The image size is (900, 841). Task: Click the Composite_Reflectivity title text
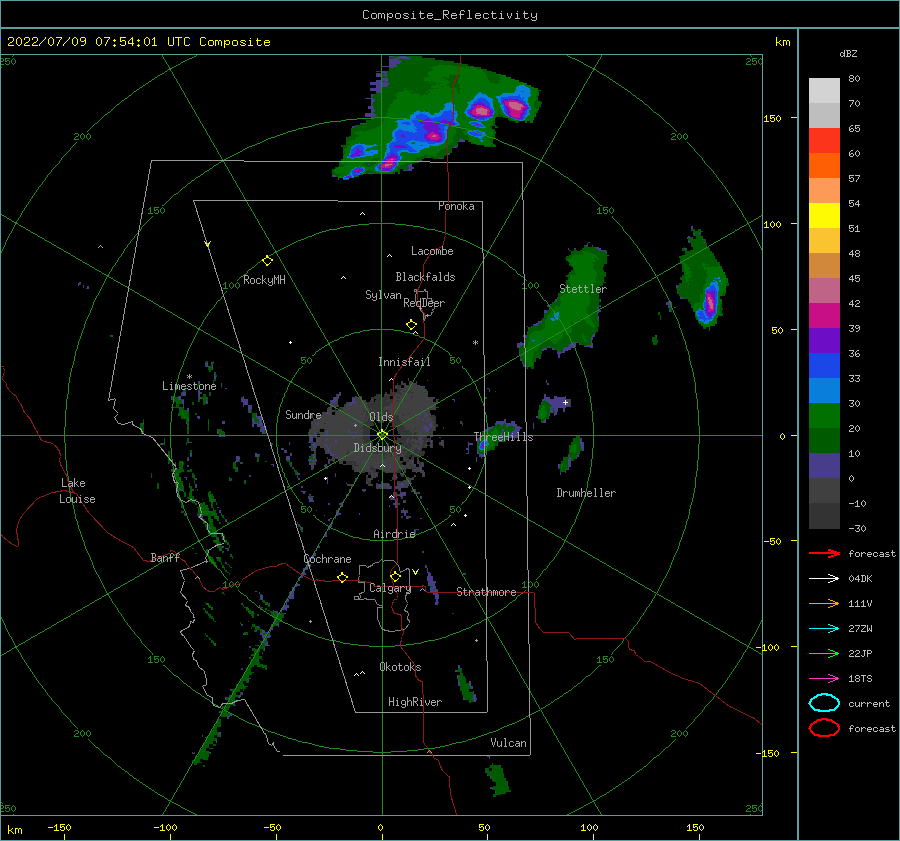pos(450,15)
